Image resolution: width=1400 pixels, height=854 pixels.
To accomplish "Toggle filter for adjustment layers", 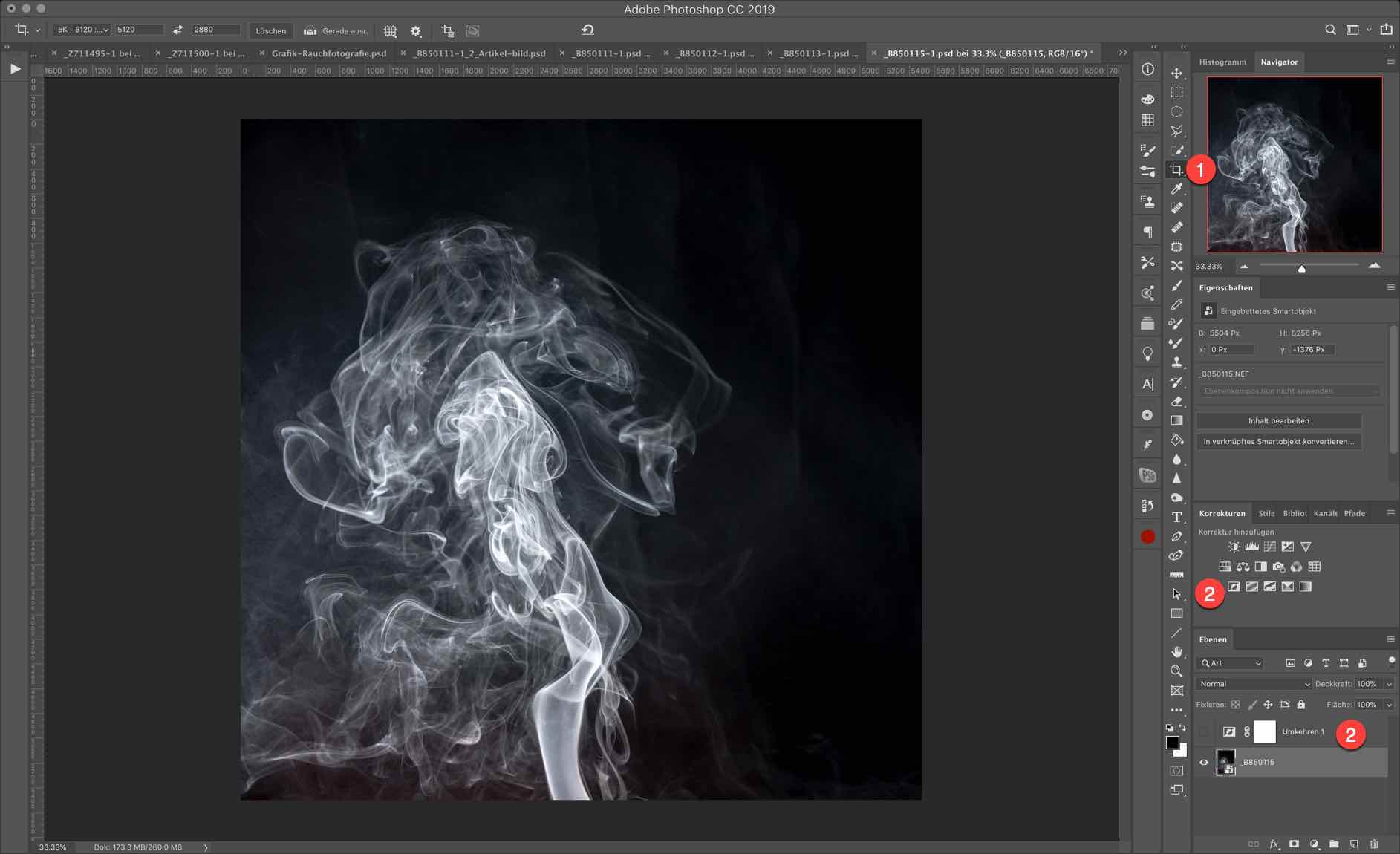I will (x=1308, y=663).
